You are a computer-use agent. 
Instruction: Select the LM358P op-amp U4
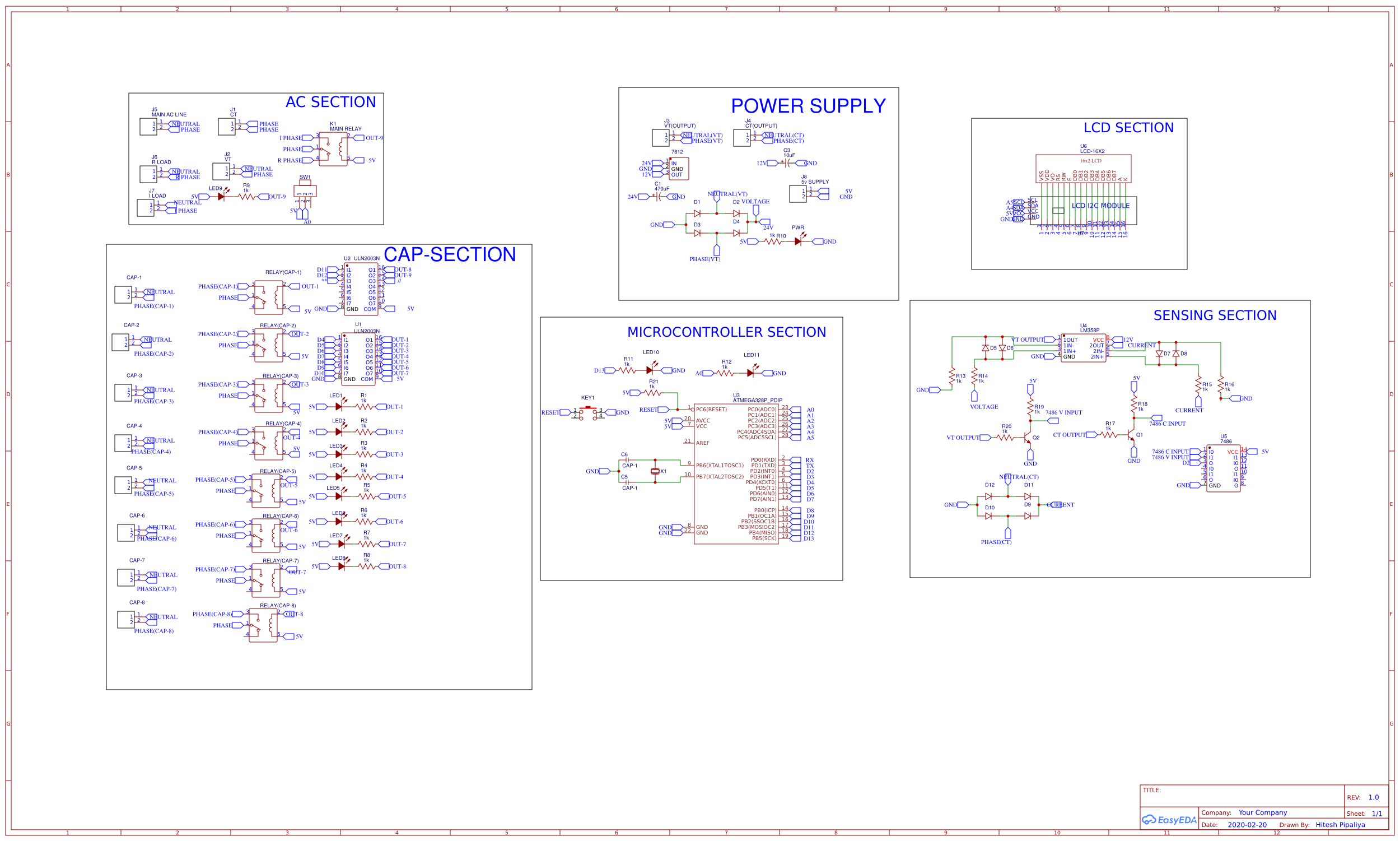(1085, 349)
